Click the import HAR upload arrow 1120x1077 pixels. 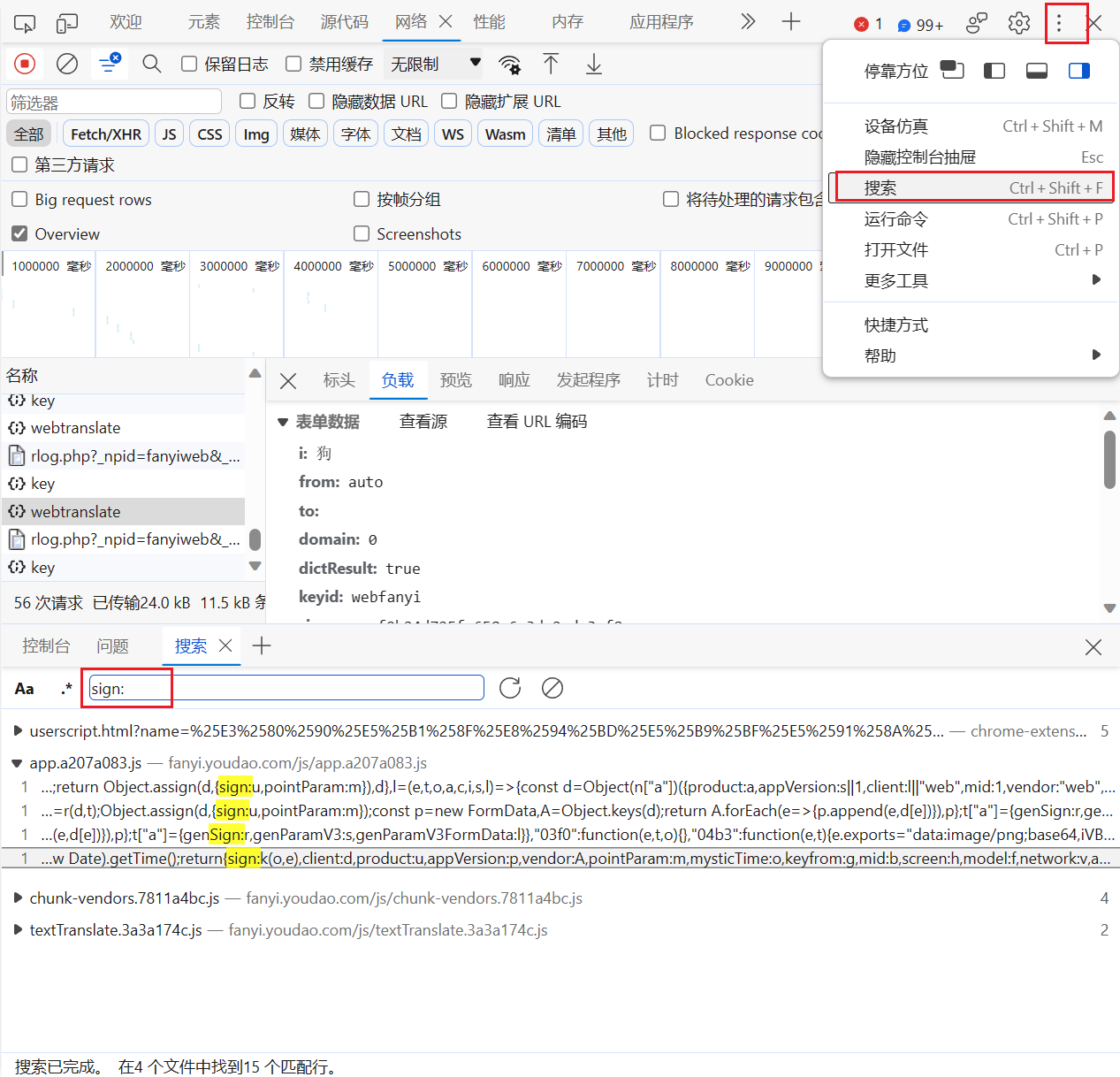(551, 64)
